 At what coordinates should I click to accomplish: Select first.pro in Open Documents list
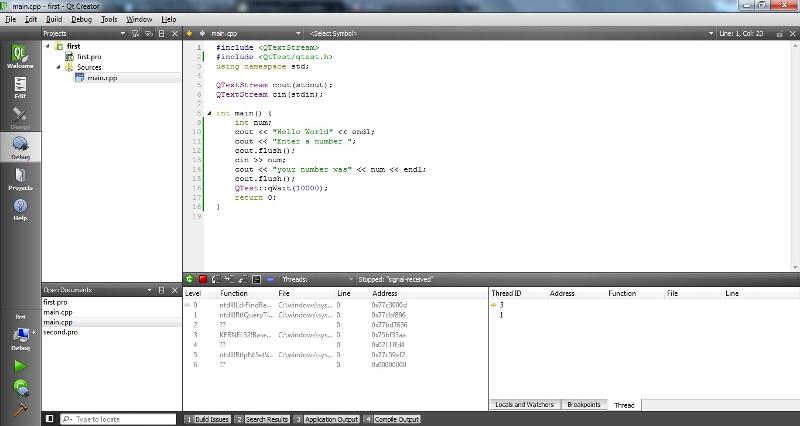point(55,302)
